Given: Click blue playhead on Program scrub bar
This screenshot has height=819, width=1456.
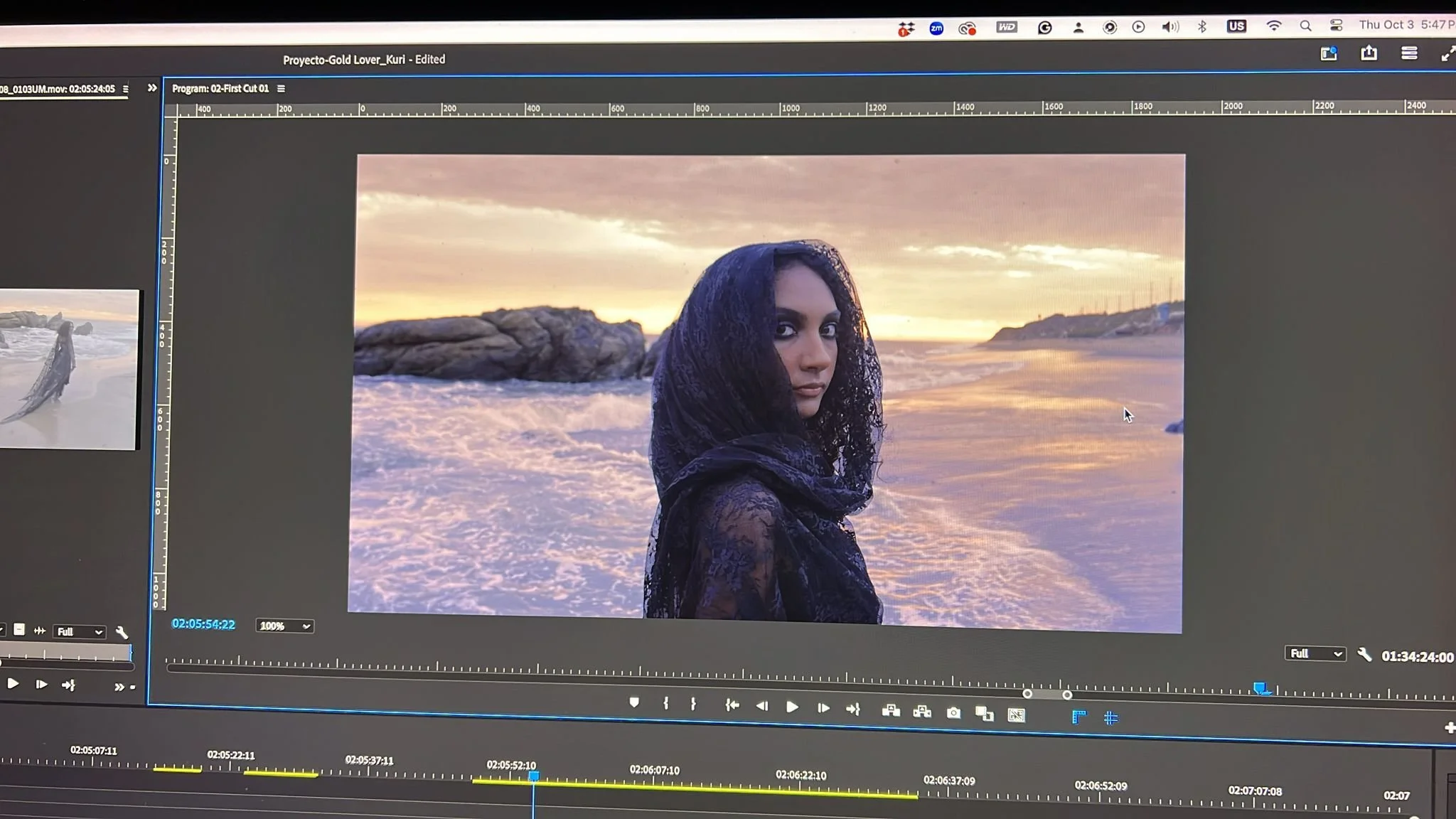Looking at the screenshot, I should click(1260, 688).
